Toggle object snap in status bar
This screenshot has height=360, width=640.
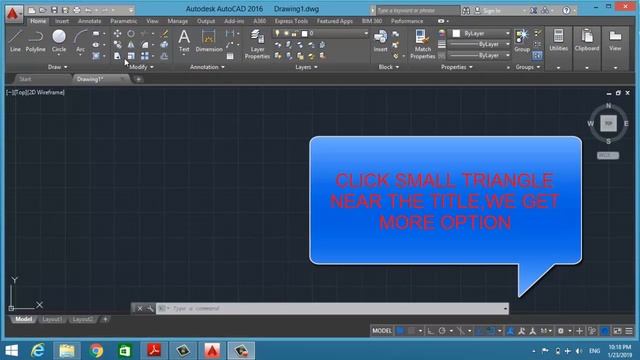point(490,331)
